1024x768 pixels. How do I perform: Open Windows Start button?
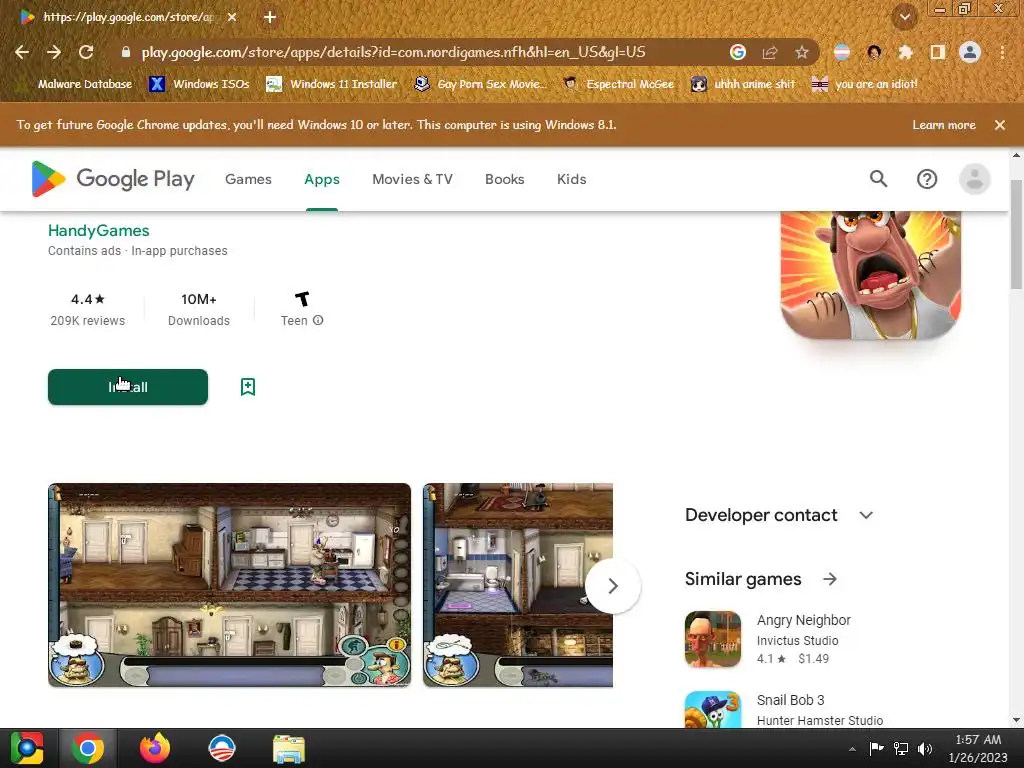coord(27,748)
